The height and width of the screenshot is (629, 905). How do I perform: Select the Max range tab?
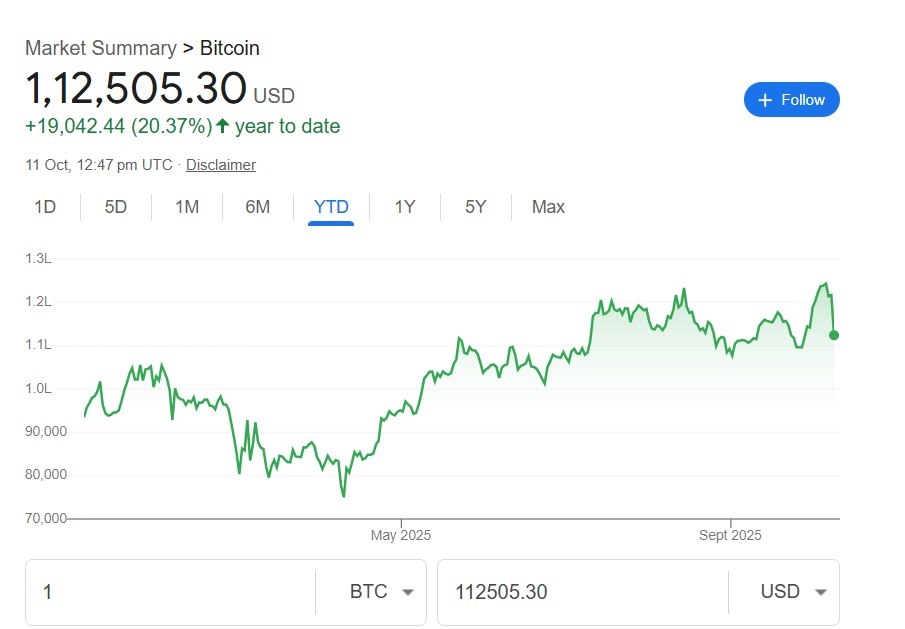(548, 207)
